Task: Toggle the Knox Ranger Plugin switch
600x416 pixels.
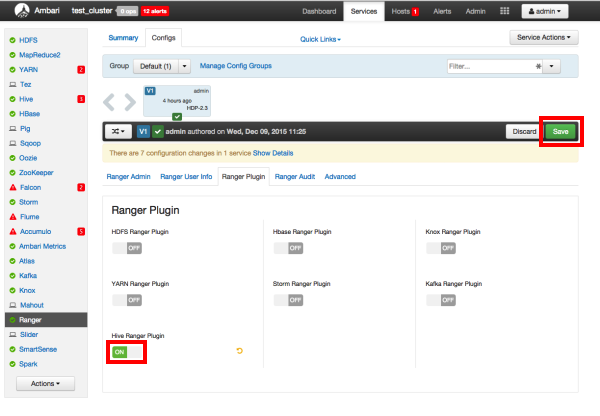Action: click(x=441, y=248)
